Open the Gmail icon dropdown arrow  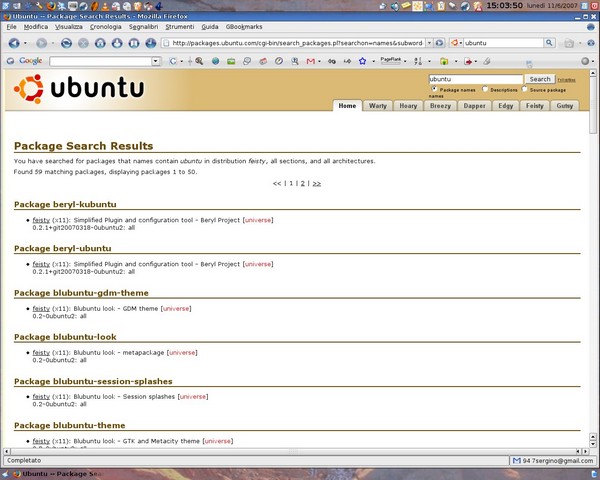click(319, 61)
